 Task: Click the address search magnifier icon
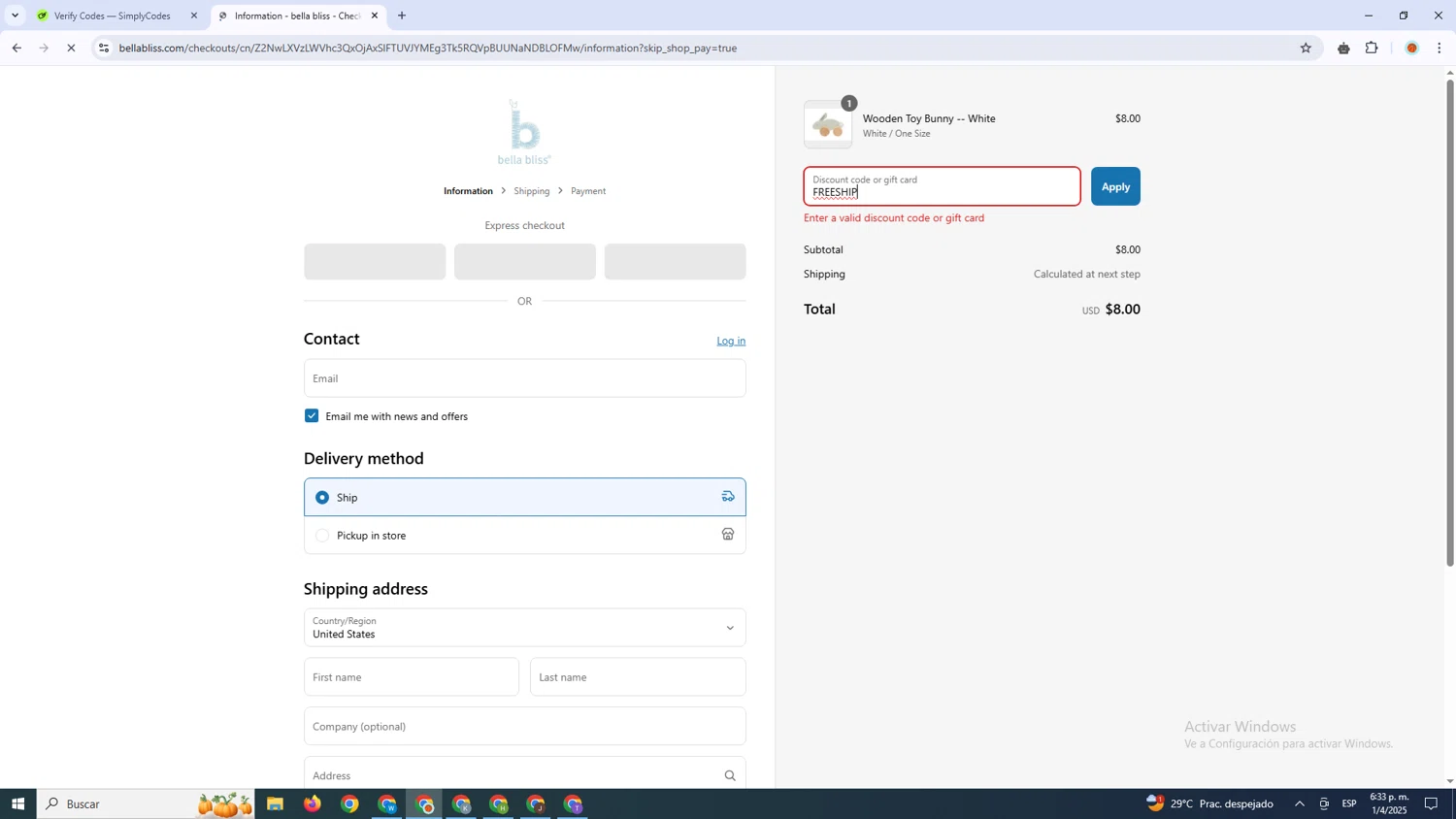[x=730, y=775]
